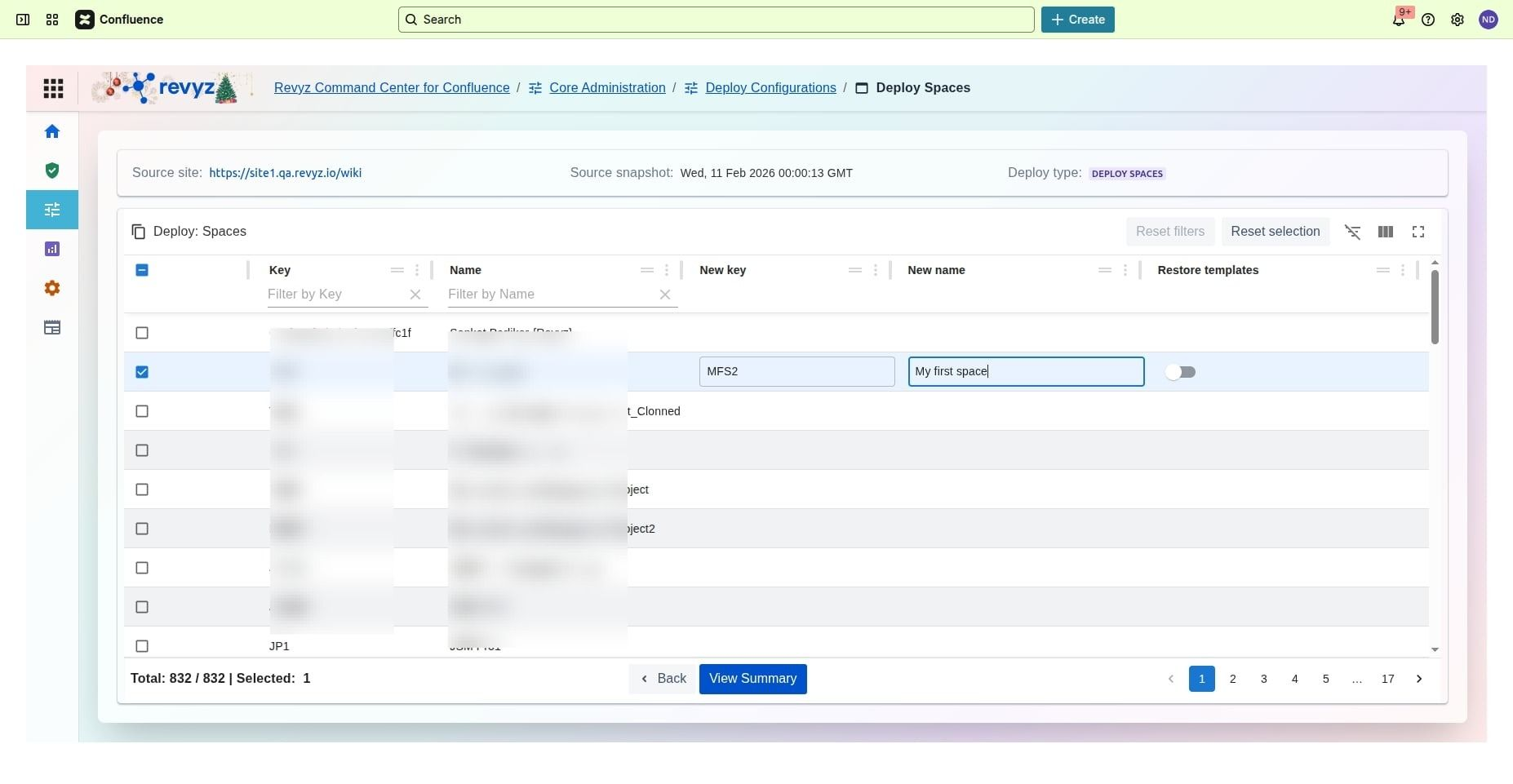This screenshot has width=1513, height=784.
Task: Go to Revyz home in sidebar
Action: [x=52, y=131]
